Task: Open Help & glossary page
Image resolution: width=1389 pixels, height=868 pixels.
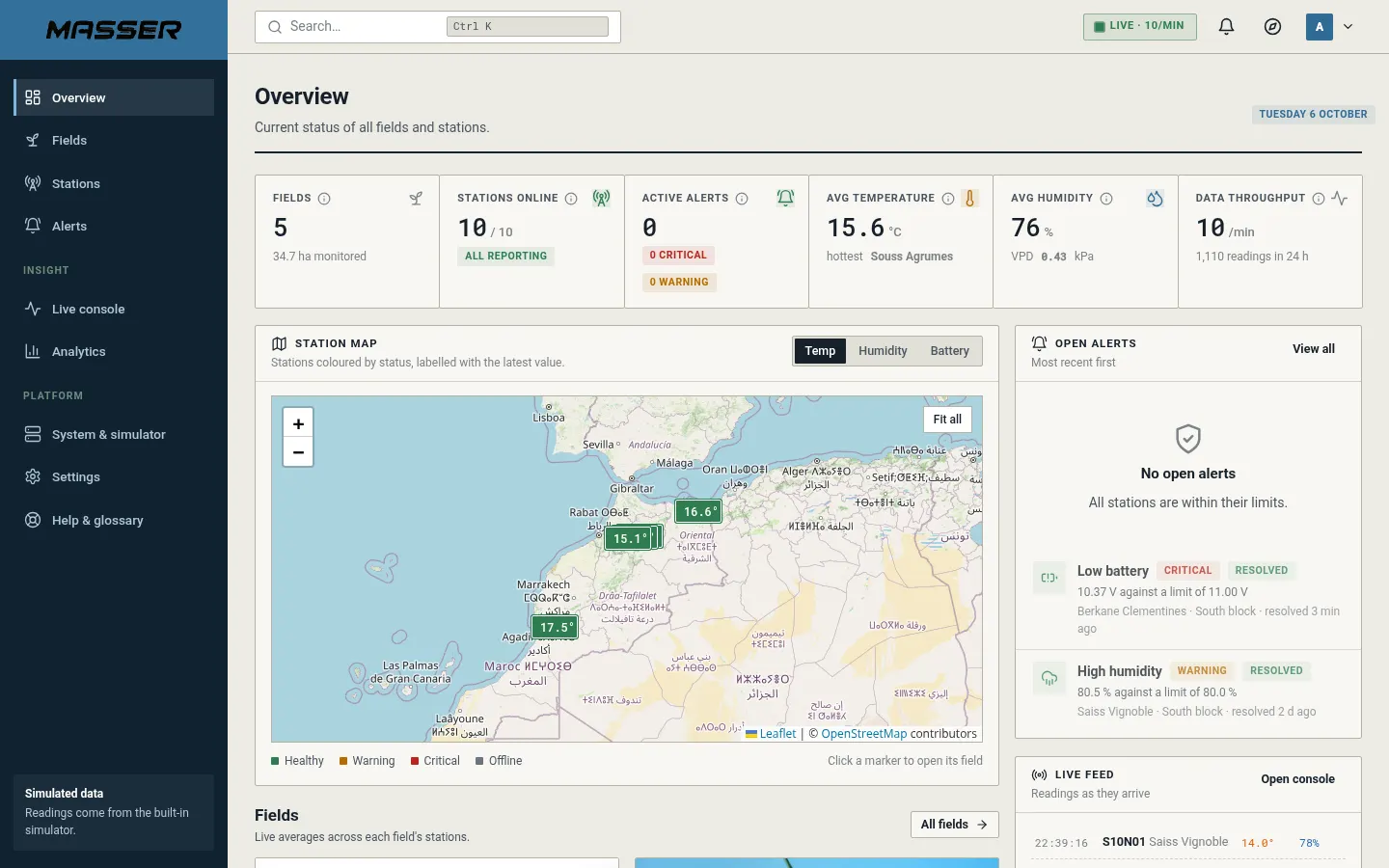Action: pos(114,520)
